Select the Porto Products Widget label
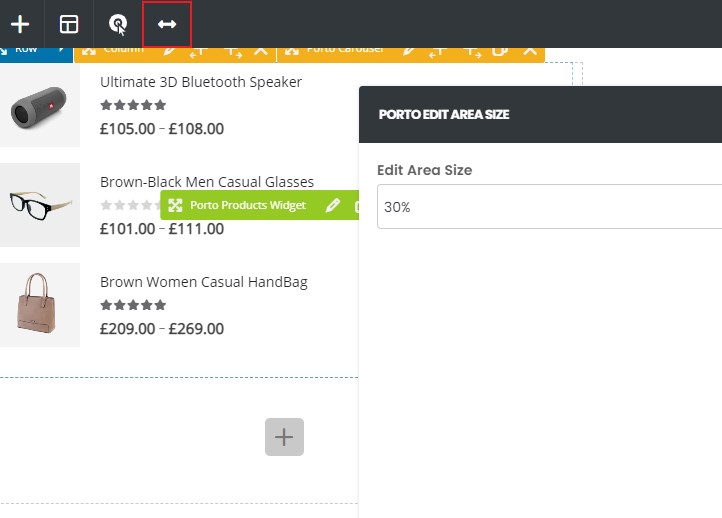Screen dimensions: 722x518 (x=248, y=205)
